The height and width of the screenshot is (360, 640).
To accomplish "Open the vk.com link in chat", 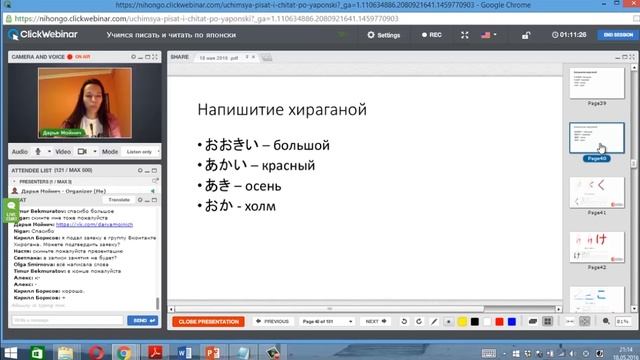I will coord(94,224).
